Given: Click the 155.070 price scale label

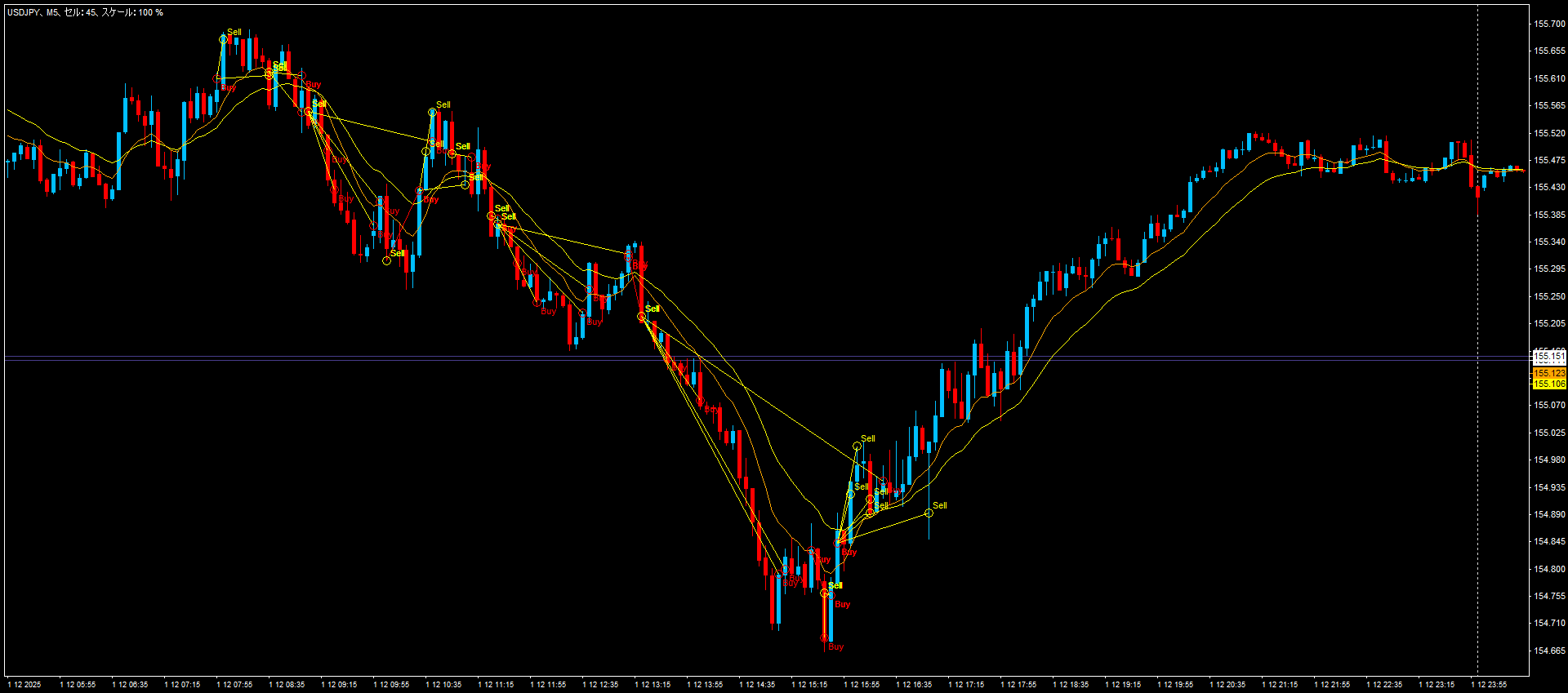Looking at the screenshot, I should click(1549, 405).
